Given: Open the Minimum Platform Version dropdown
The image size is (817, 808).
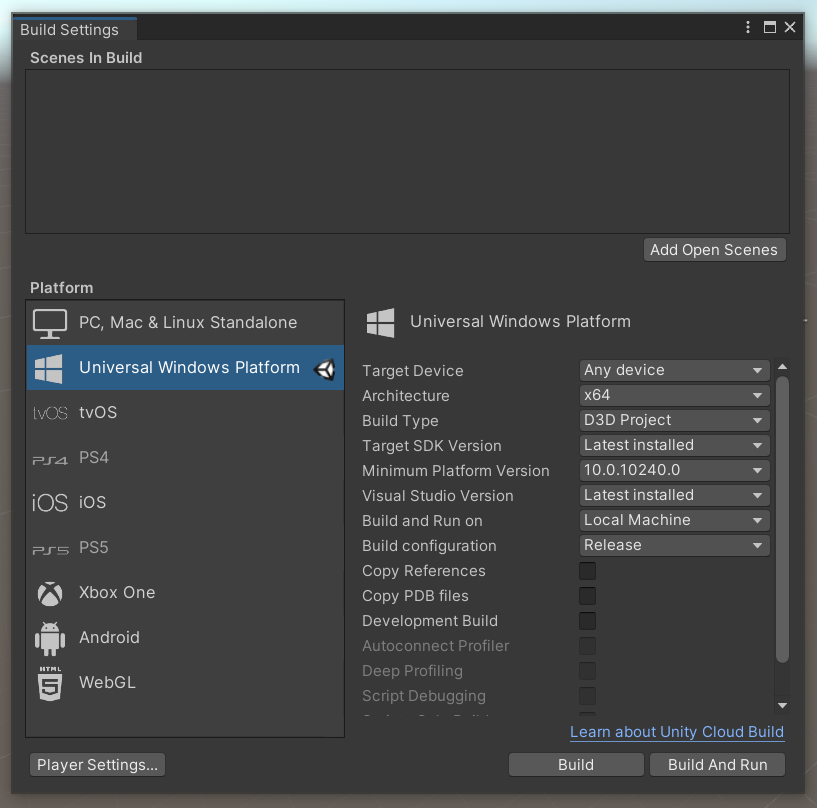Looking at the screenshot, I should (x=674, y=470).
